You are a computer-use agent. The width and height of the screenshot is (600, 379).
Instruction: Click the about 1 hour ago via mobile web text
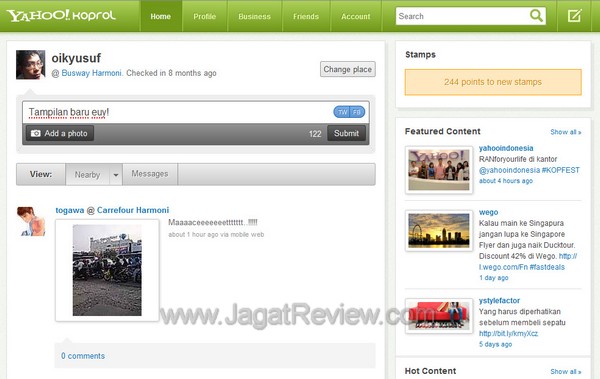point(216,234)
